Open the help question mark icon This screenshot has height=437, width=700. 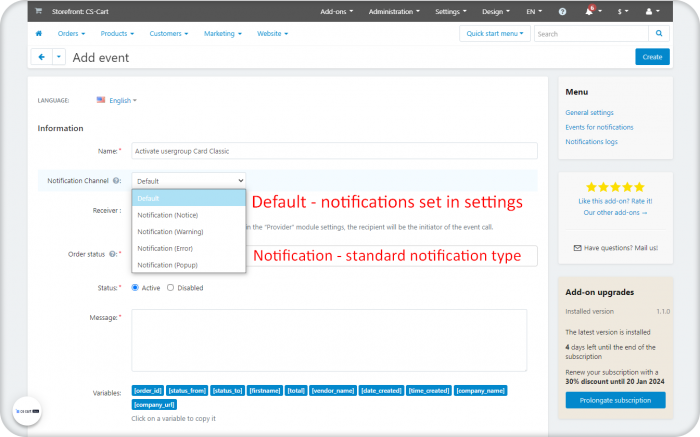click(x=562, y=12)
